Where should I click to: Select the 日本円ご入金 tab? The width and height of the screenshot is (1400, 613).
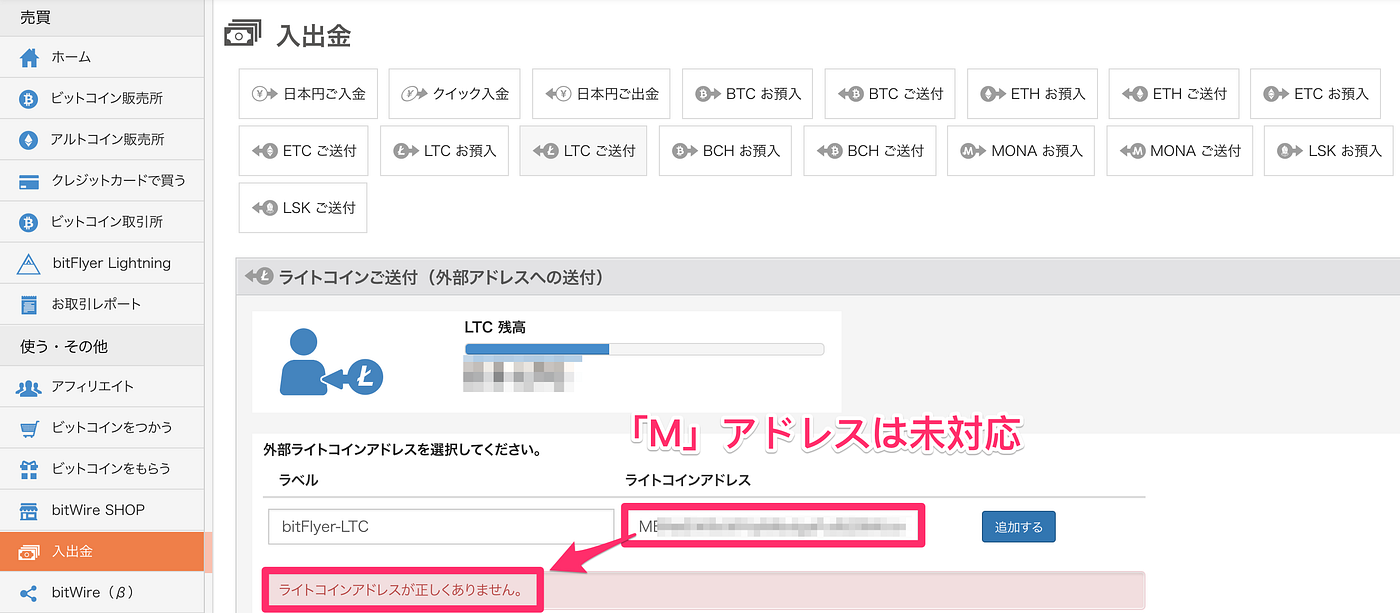click(308, 94)
